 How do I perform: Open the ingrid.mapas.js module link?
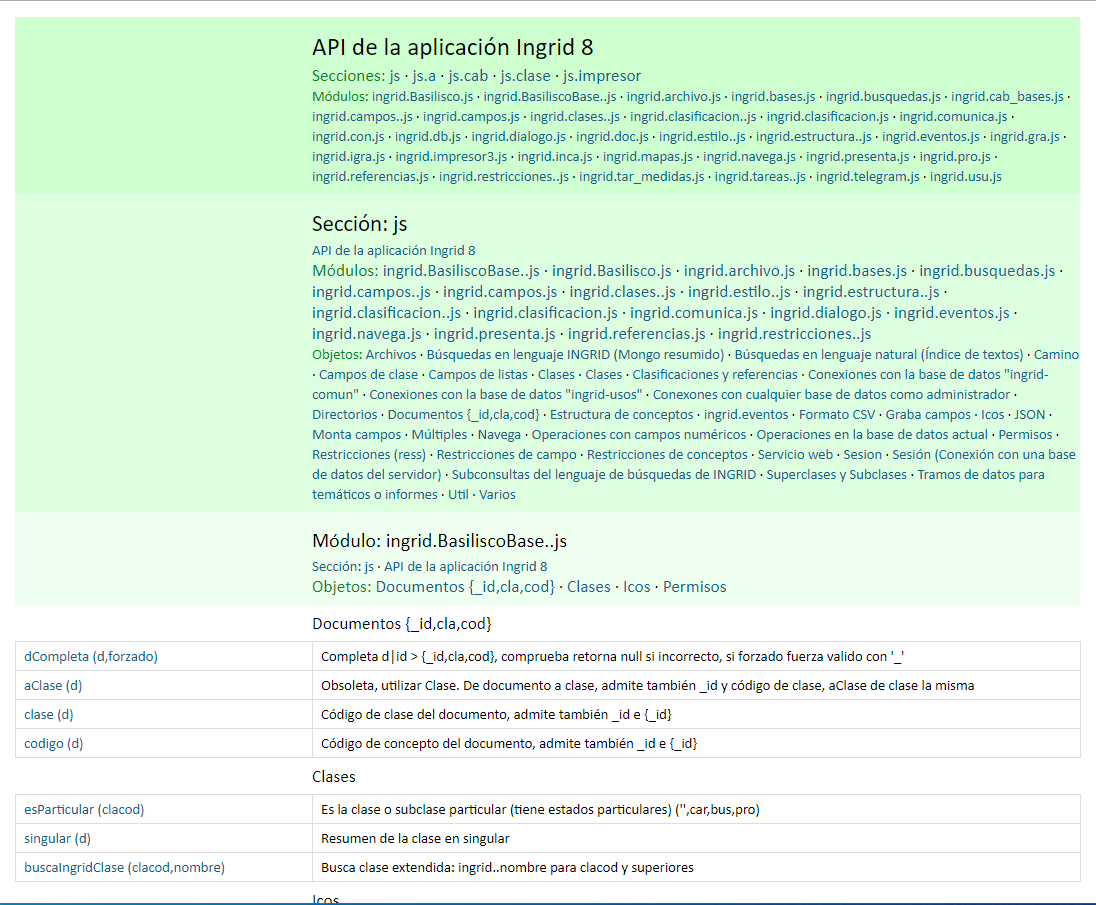click(648, 157)
